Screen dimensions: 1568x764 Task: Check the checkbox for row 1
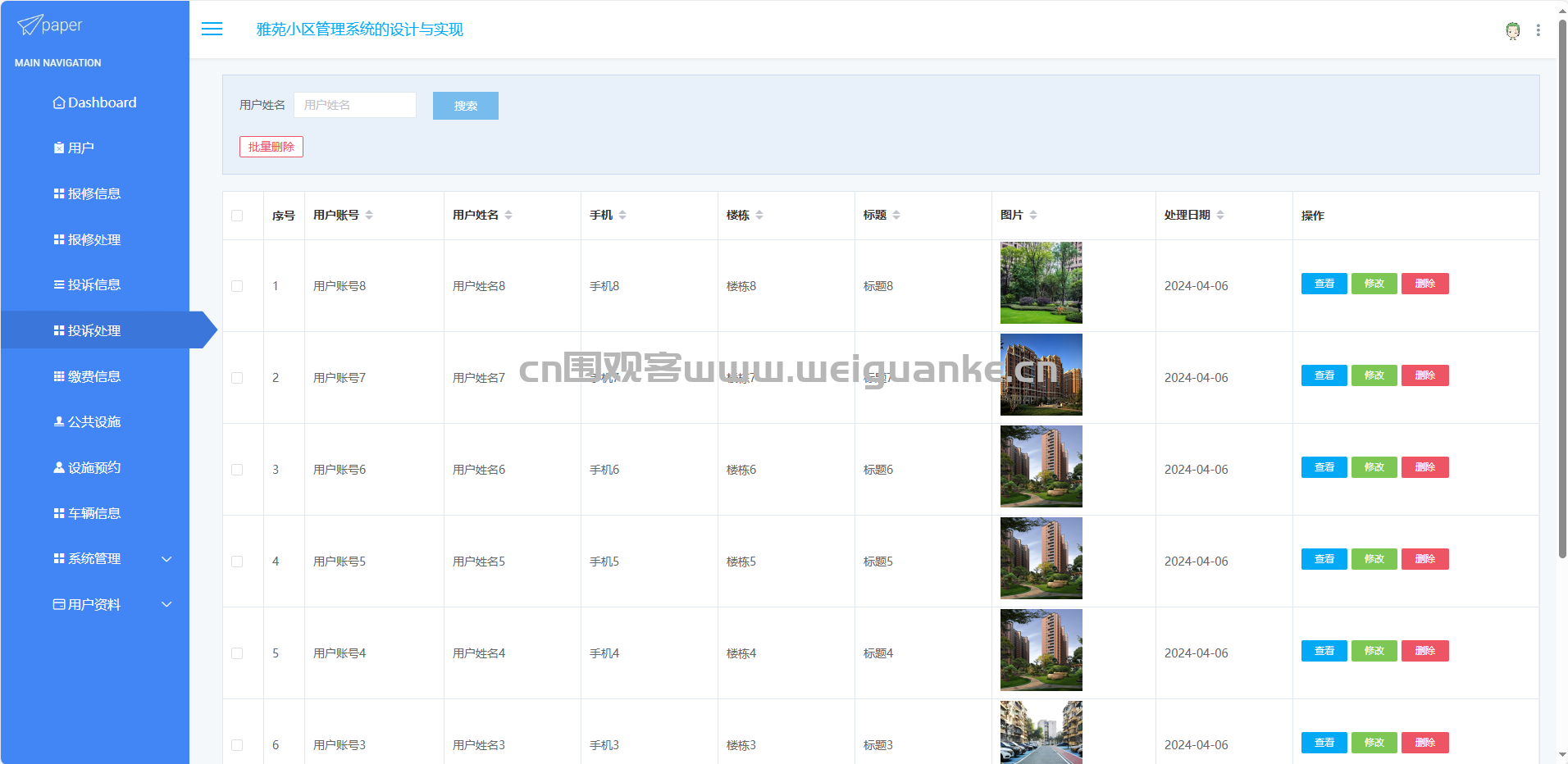(x=237, y=286)
